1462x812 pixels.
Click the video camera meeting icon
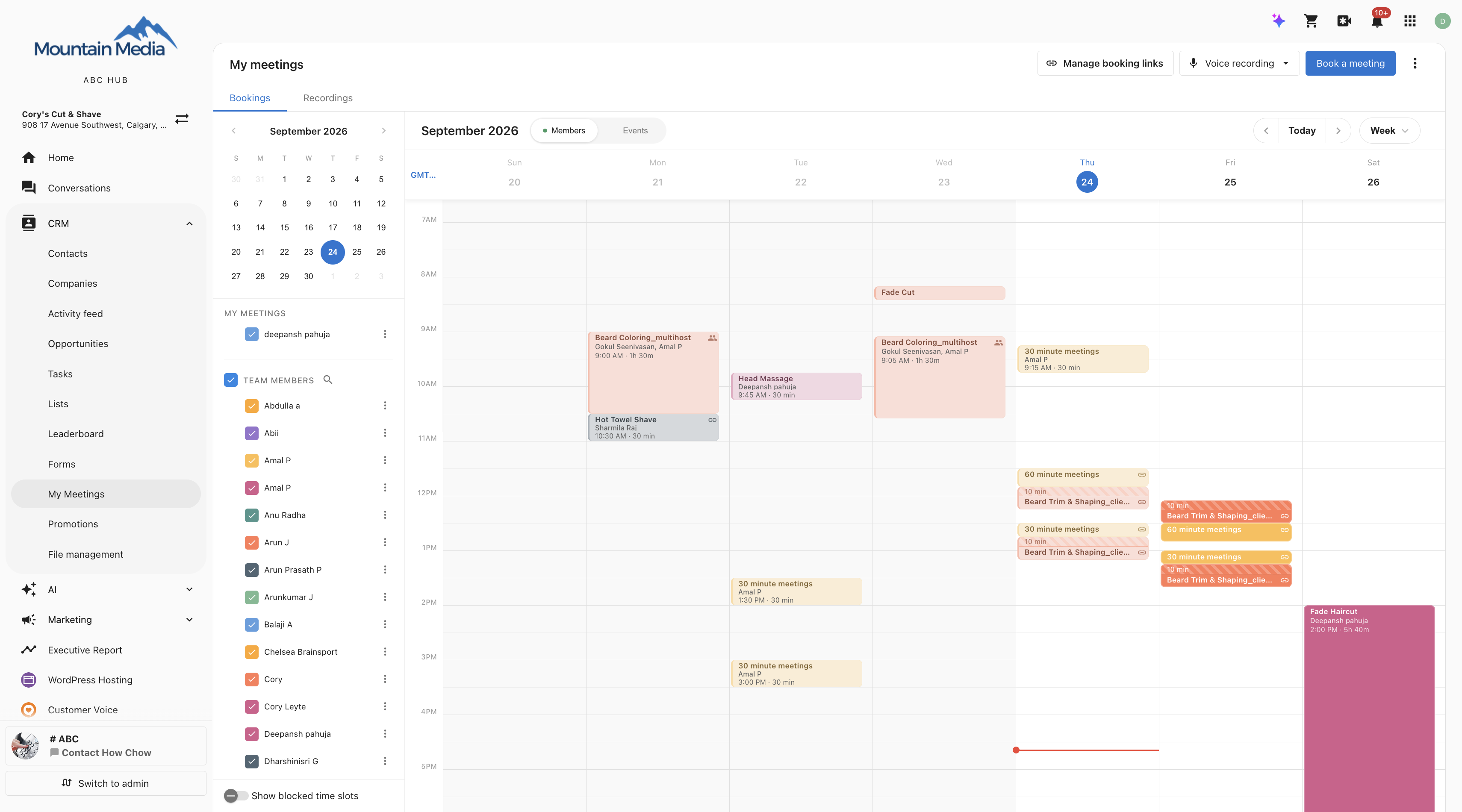tap(1344, 21)
